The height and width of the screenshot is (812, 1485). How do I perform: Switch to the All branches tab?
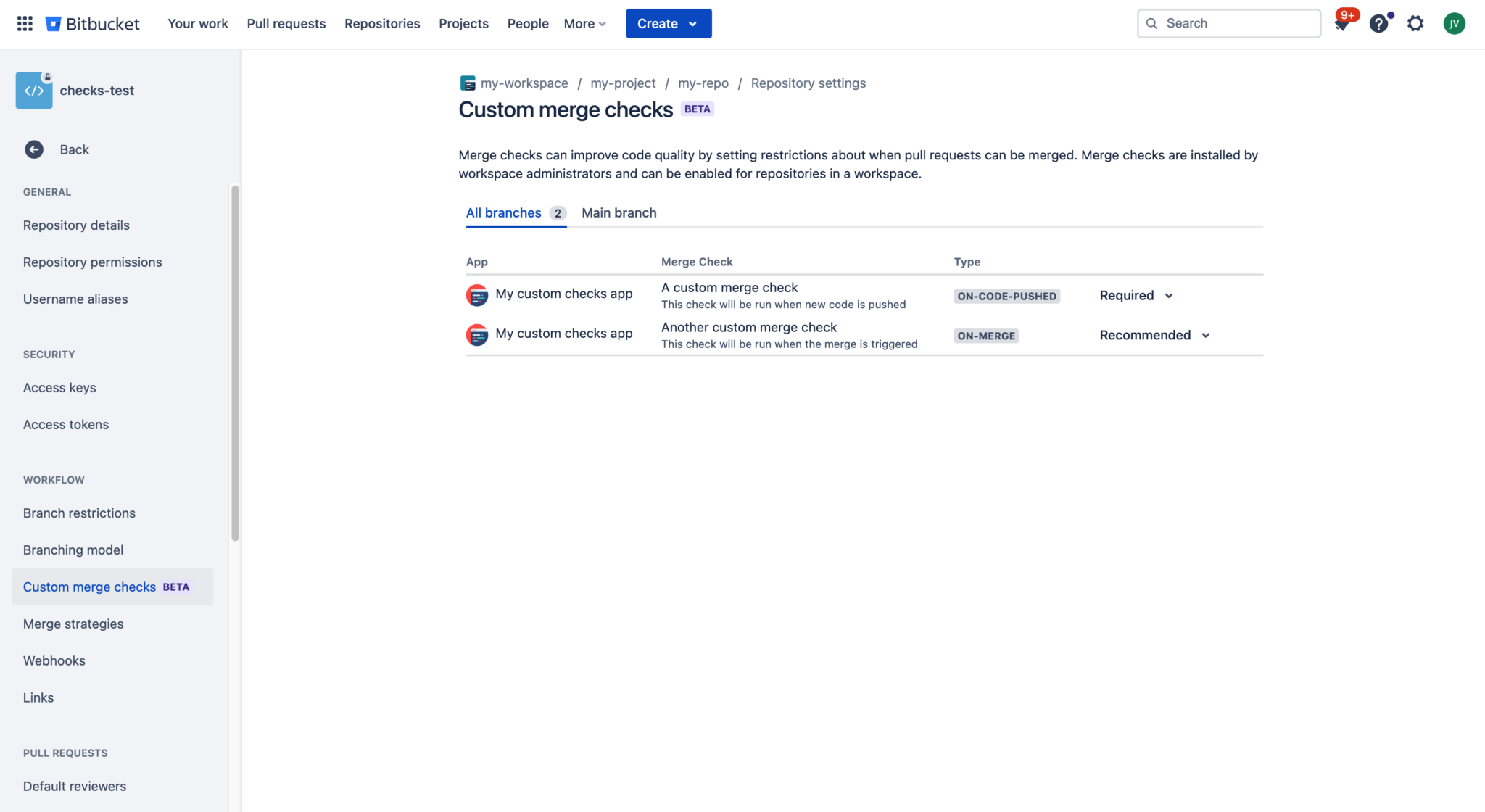click(516, 212)
